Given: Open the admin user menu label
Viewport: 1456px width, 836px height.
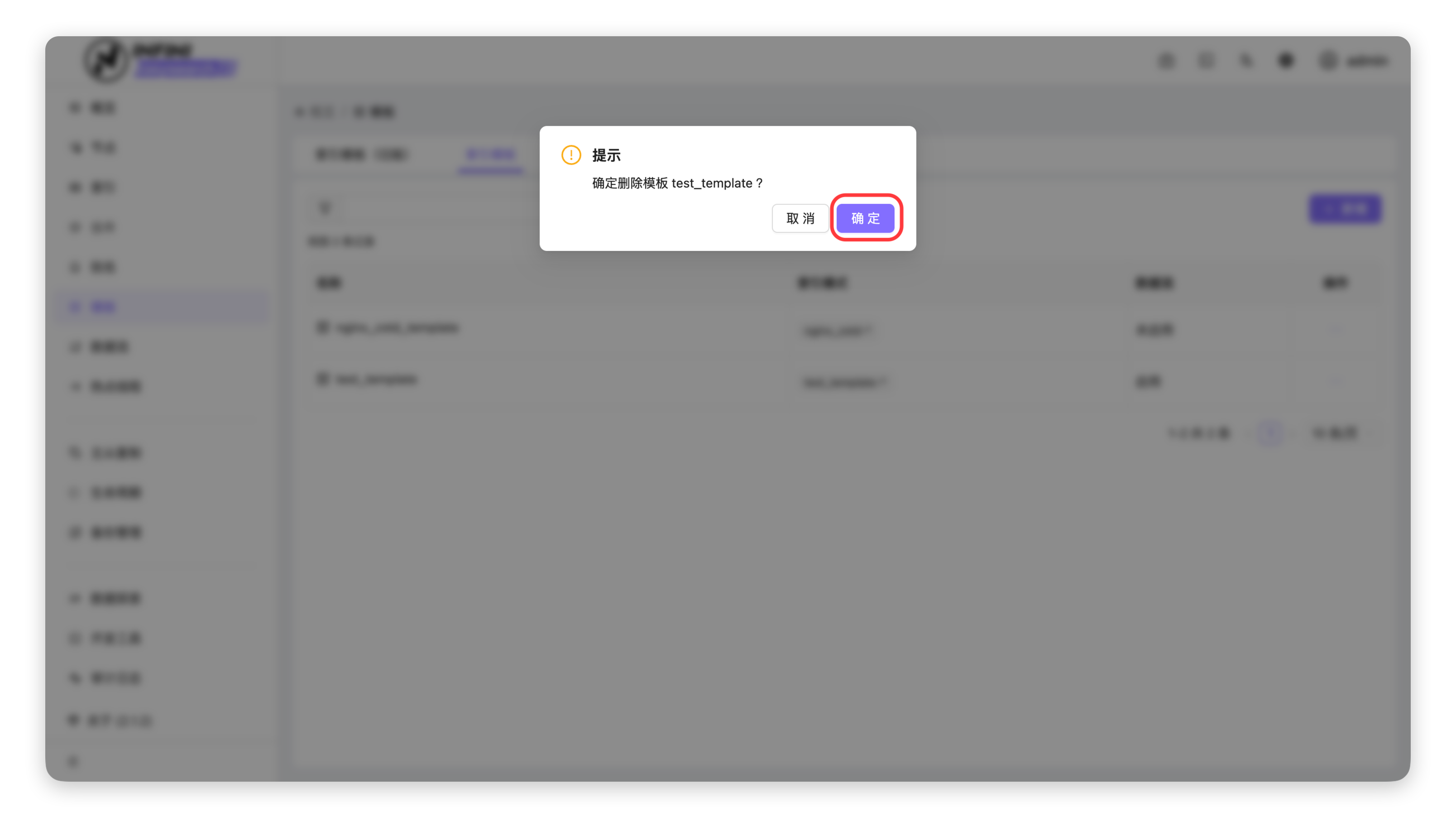Looking at the screenshot, I should coord(1366,60).
